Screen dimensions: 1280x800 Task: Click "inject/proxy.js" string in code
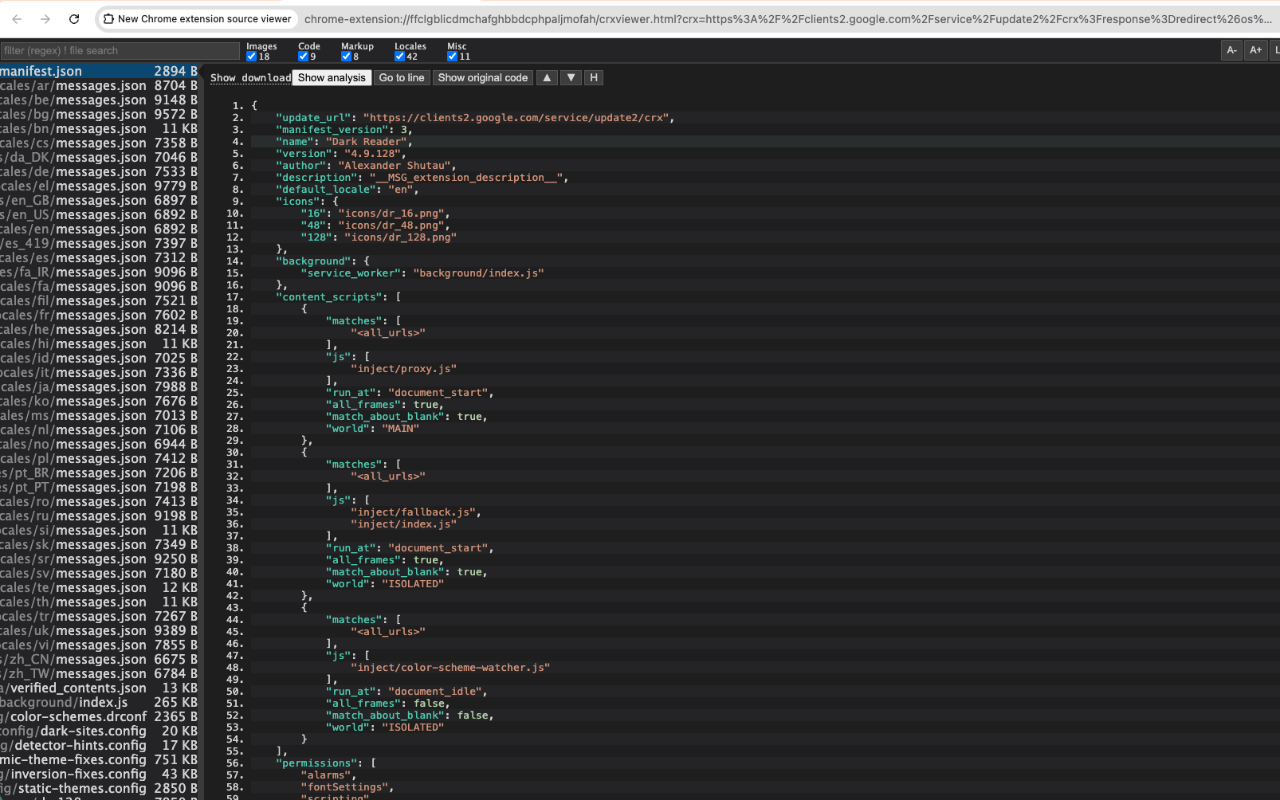(x=403, y=369)
